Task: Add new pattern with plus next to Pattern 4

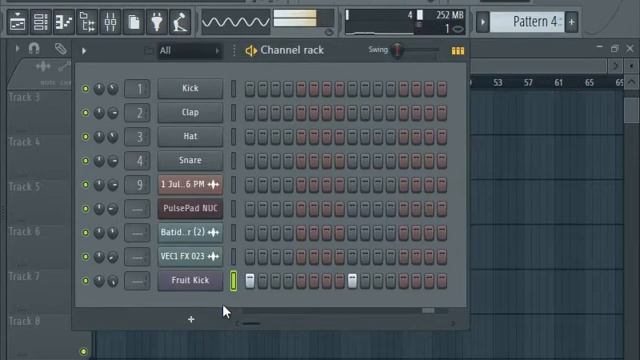Action: pos(571,22)
